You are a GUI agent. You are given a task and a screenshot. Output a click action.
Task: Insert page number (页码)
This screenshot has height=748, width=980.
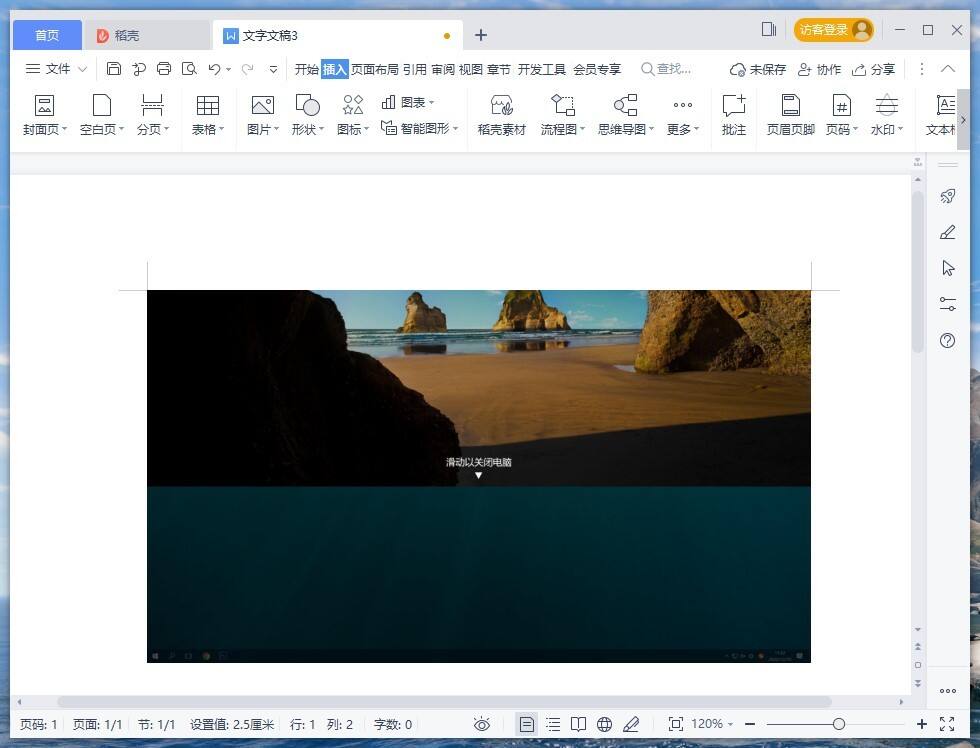pos(842,115)
